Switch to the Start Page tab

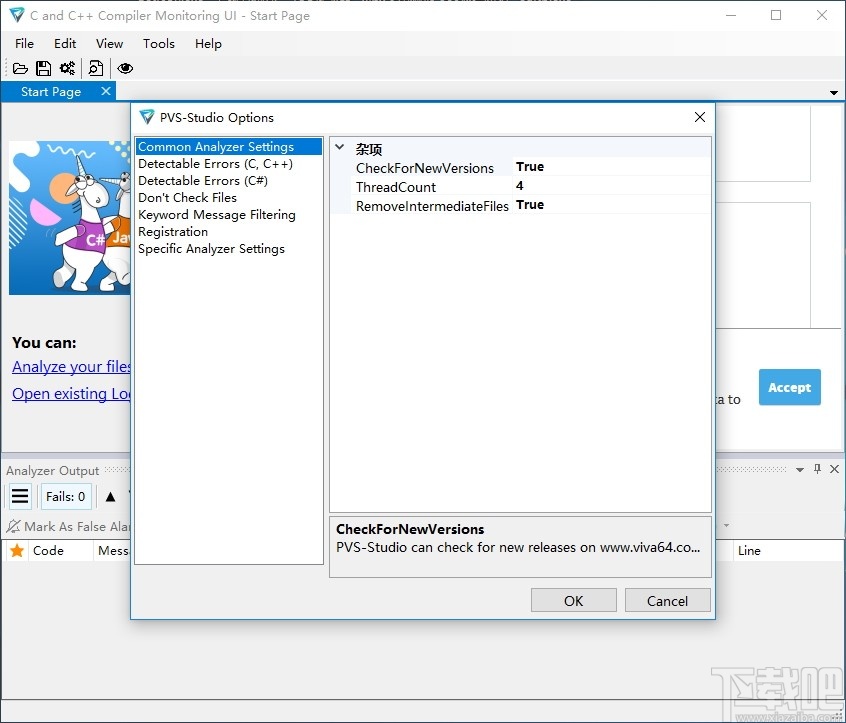point(51,92)
